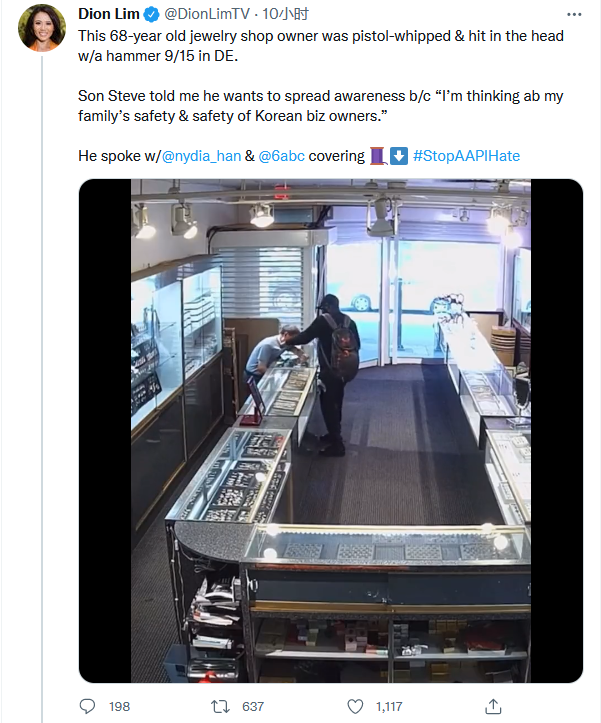The width and height of the screenshot is (601, 723).
Task: Open the @DionLimTV handle link
Action: 207,14
